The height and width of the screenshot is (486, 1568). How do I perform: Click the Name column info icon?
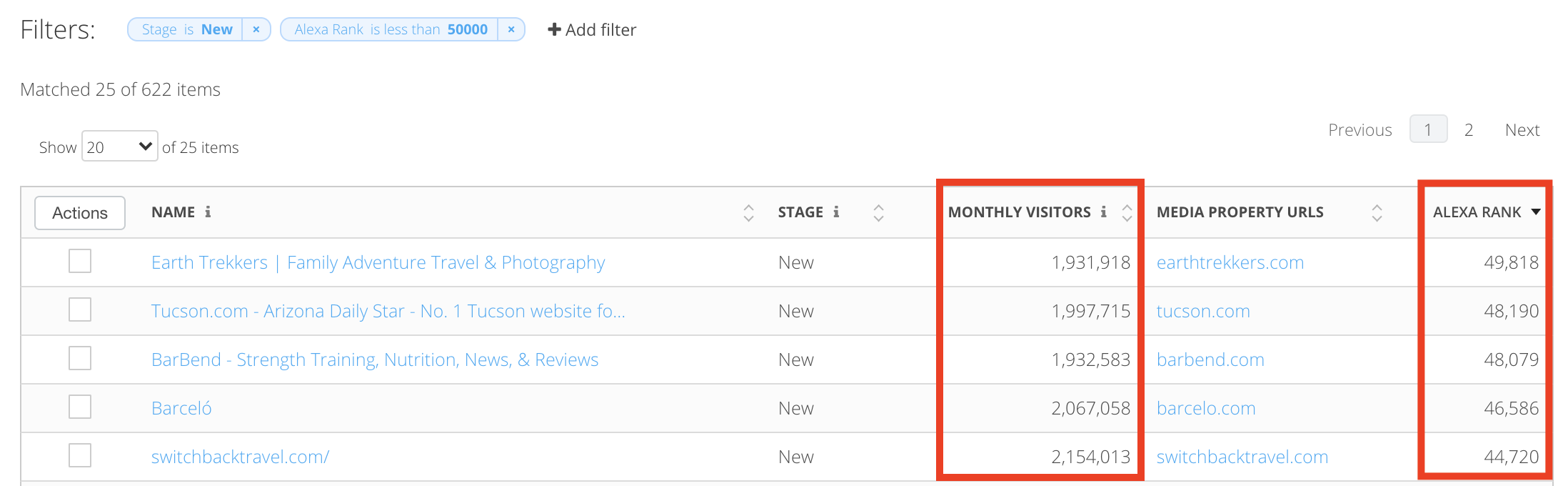[208, 212]
